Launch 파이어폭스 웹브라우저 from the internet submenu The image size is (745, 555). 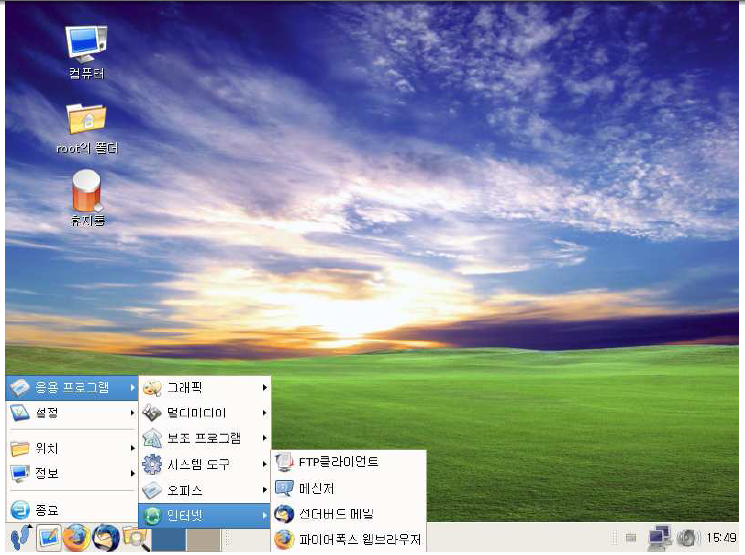tap(349, 539)
